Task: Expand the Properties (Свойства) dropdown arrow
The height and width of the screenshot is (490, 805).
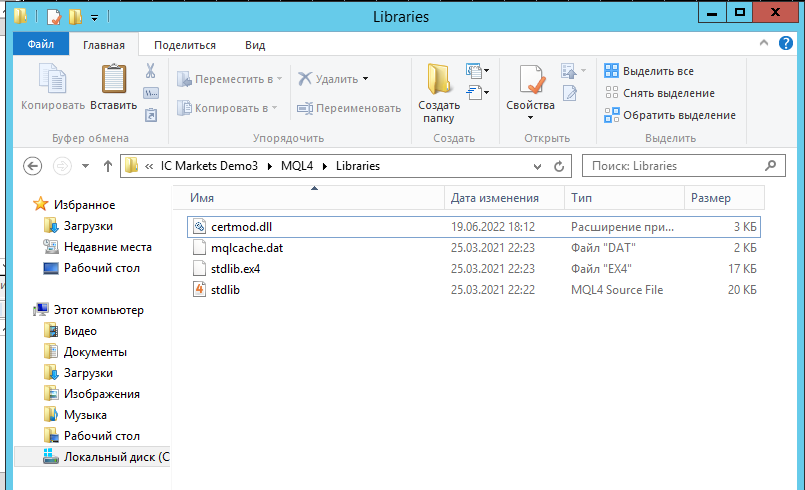Action: click(x=530, y=118)
